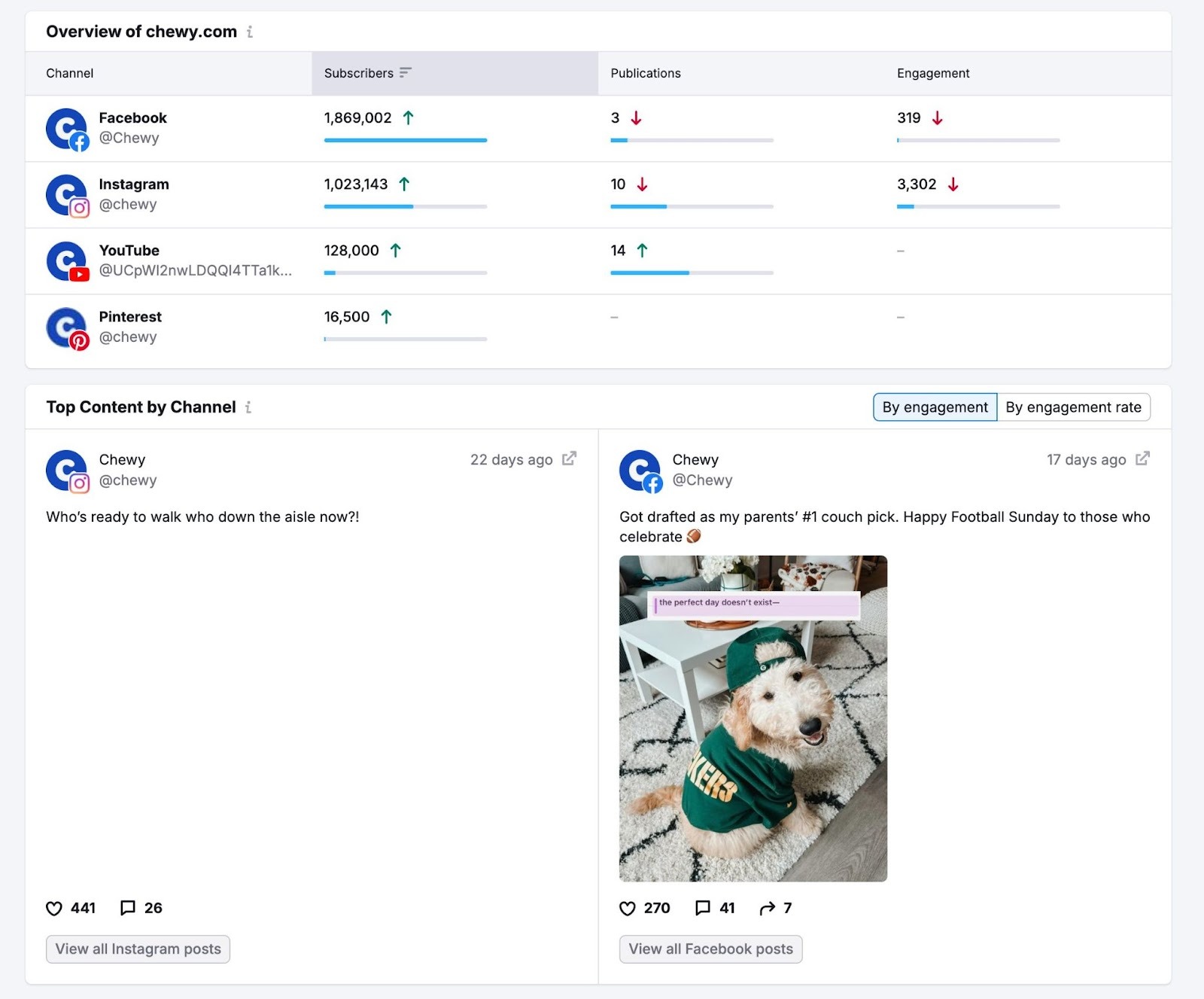Click the heart icon on the Instagram post
Viewport: 1204px width, 999px height.
pos(56,908)
